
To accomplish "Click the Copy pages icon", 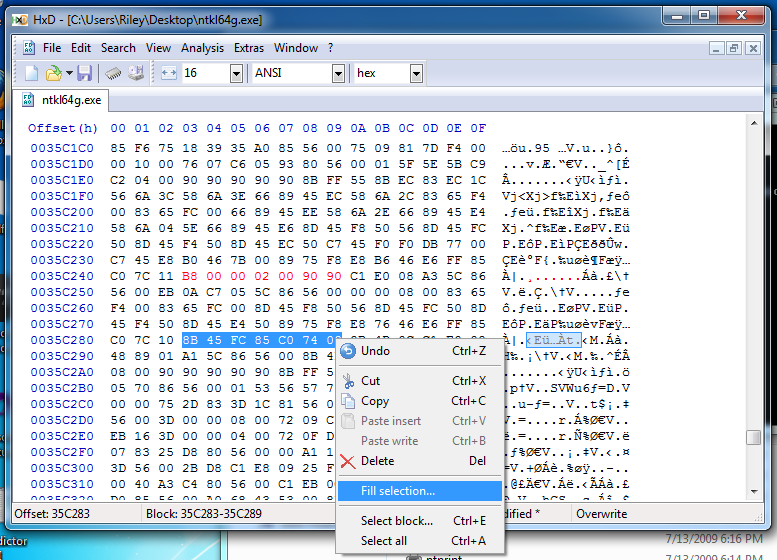I will click(348, 401).
